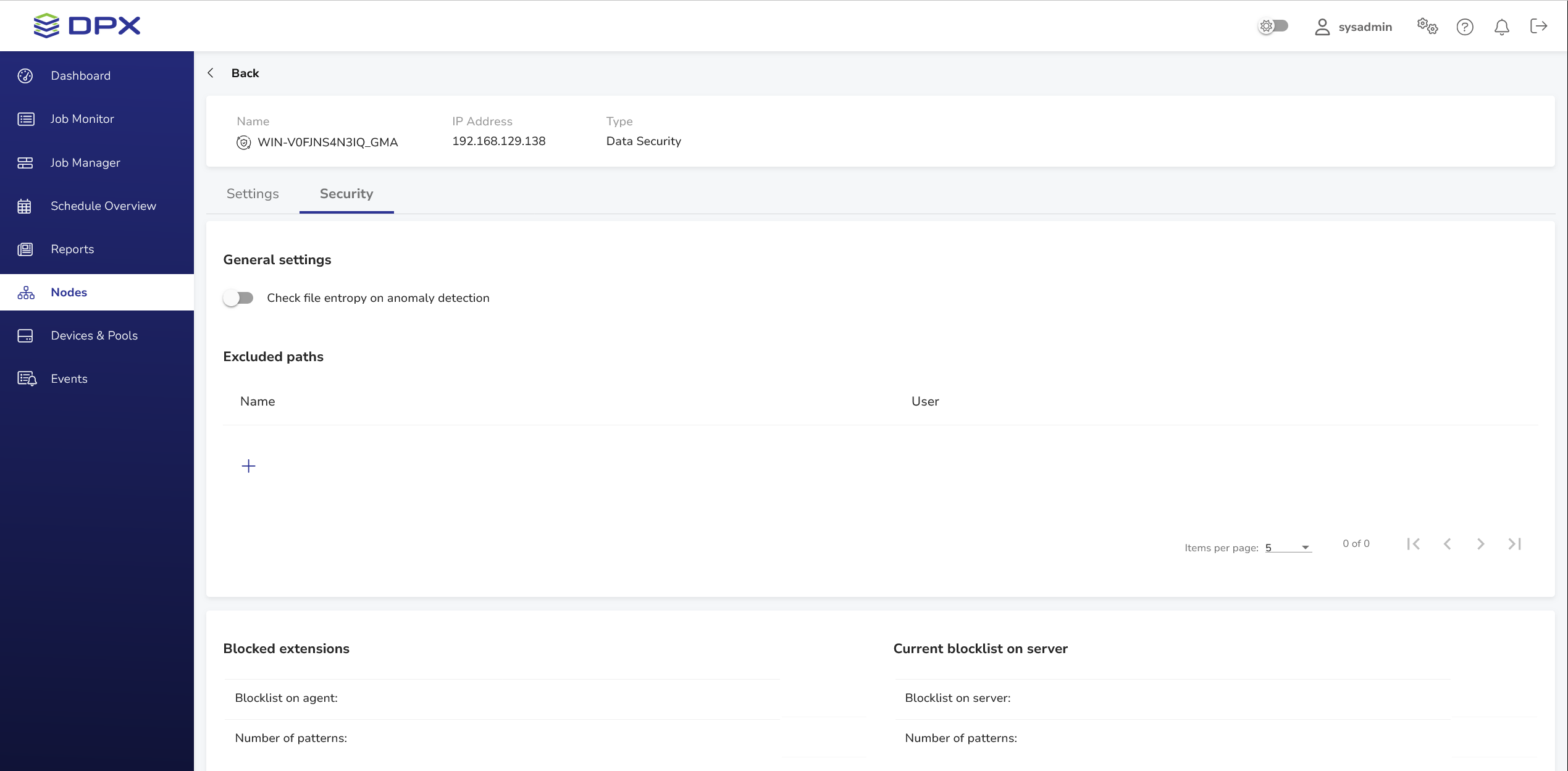Viewport: 1568px width, 771px height.
Task: Open the Events section
Action: tap(69, 378)
